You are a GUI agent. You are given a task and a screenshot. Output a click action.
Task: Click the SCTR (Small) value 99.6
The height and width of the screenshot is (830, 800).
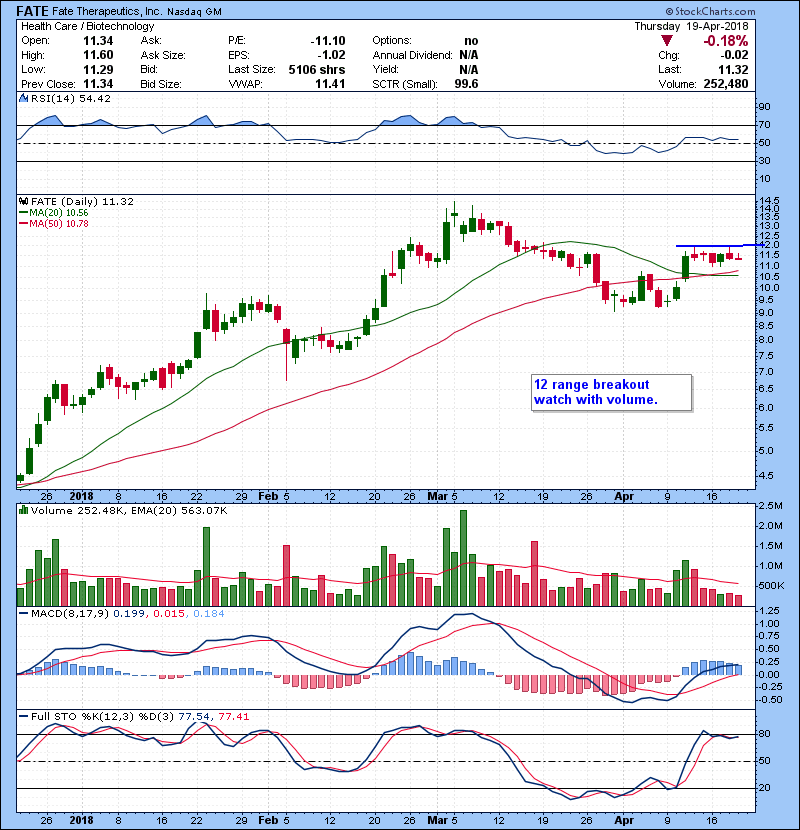click(x=466, y=84)
